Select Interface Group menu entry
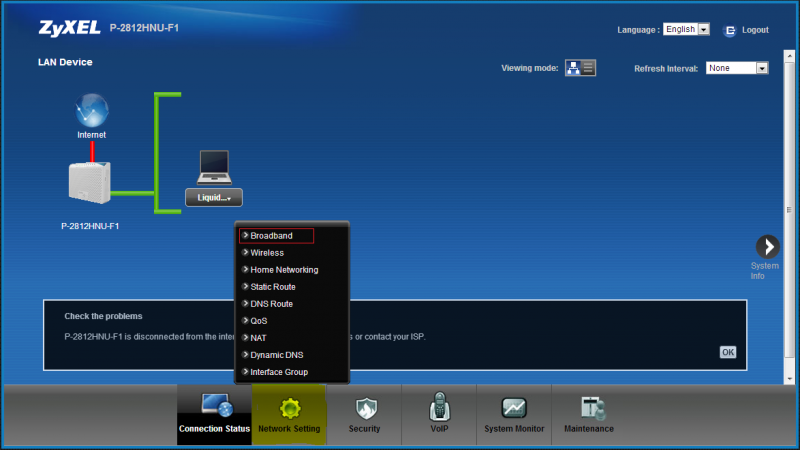Image resolution: width=800 pixels, height=450 pixels. [279, 372]
